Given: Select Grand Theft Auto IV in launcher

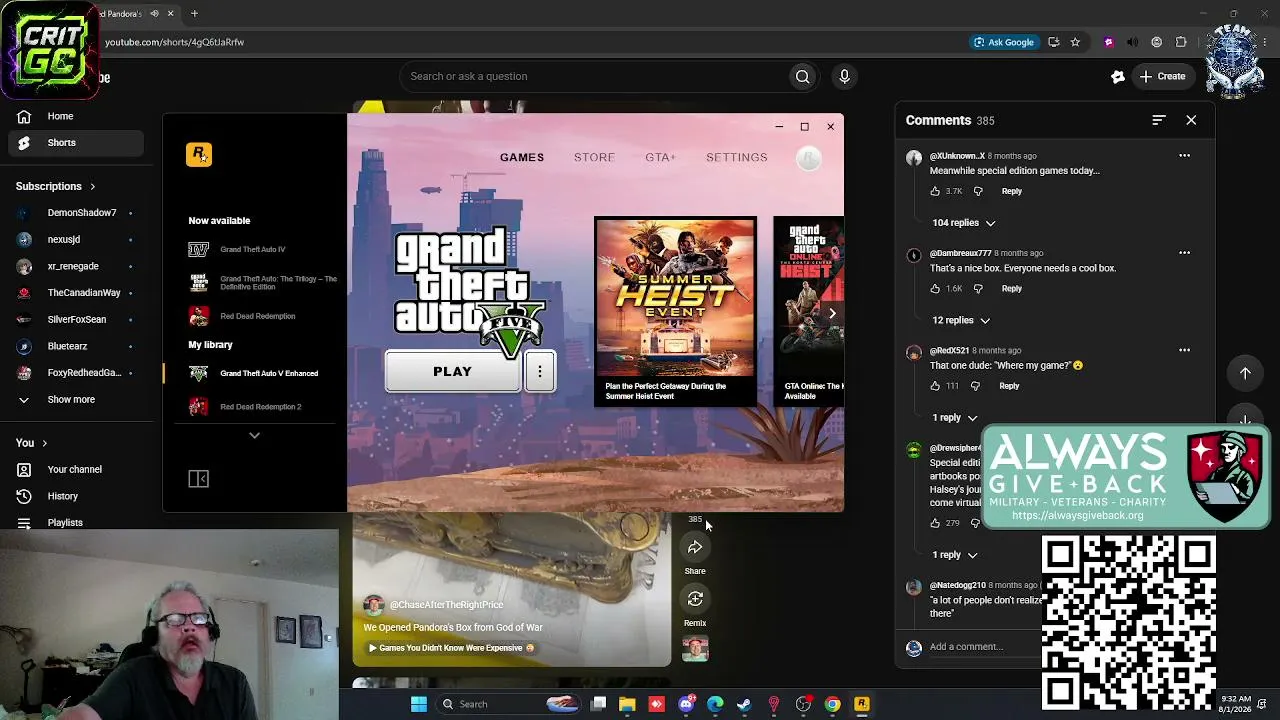Looking at the screenshot, I should pyautogui.click(x=253, y=250).
